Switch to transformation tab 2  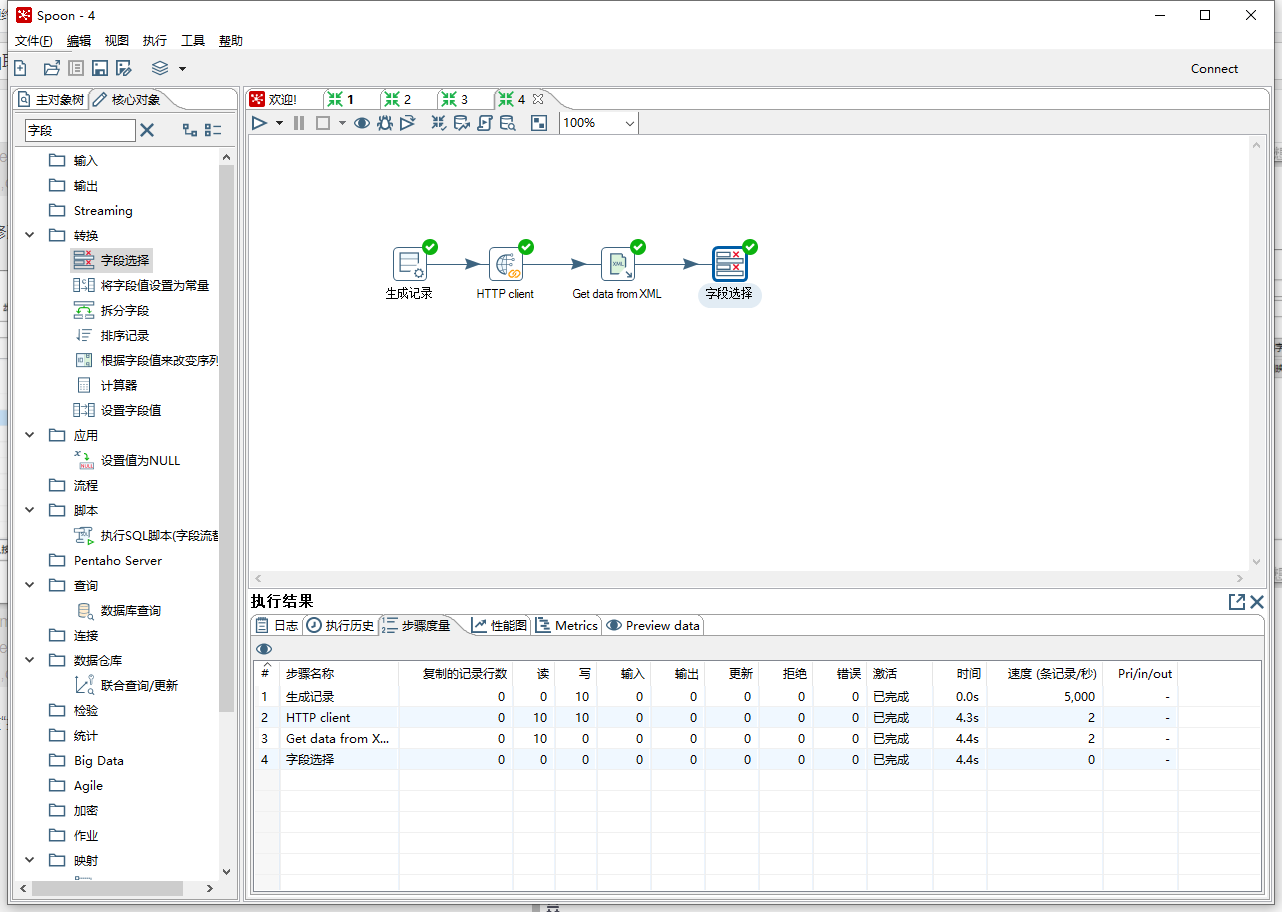397,100
